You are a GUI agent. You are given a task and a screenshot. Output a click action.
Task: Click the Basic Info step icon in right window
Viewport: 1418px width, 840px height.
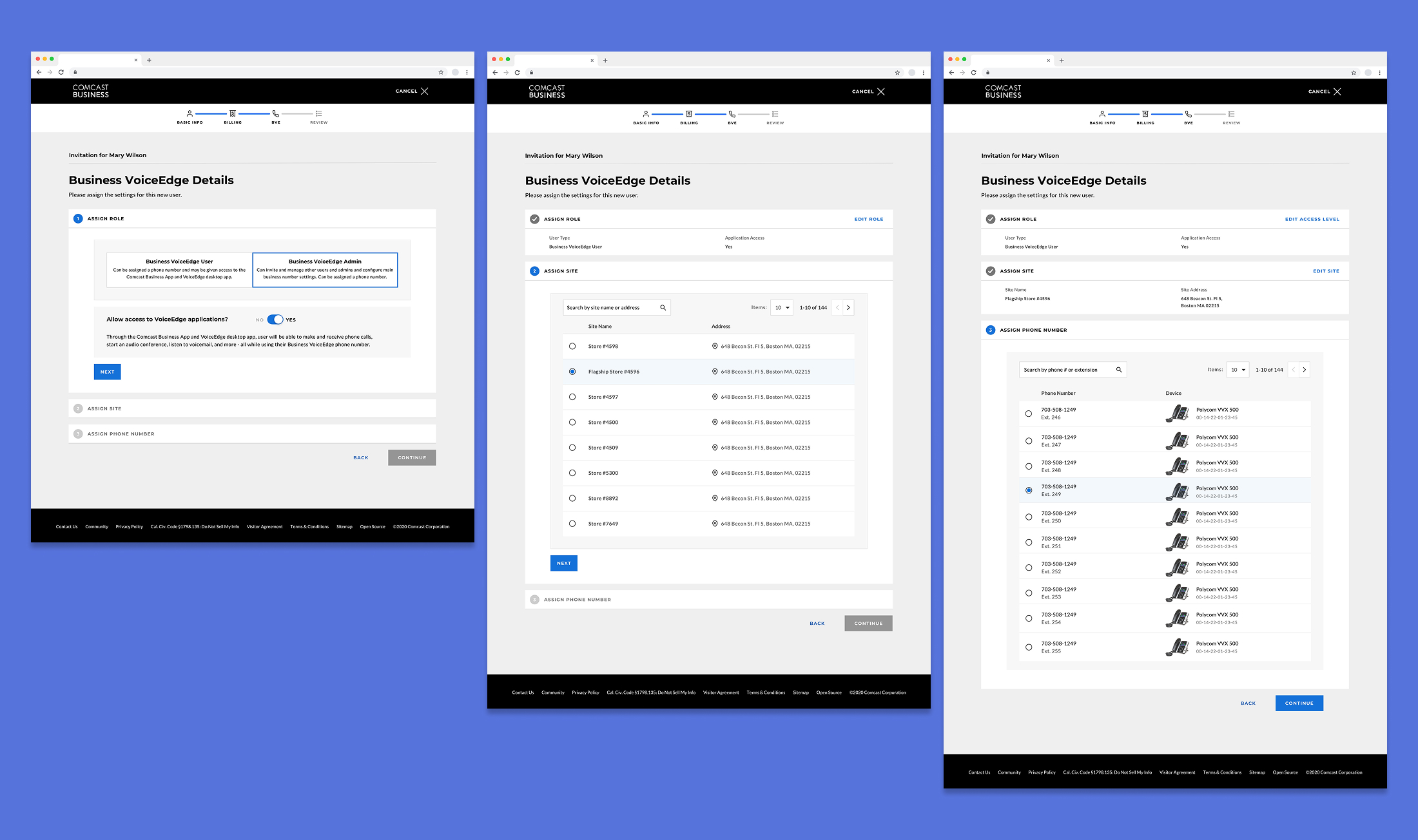coord(1102,114)
